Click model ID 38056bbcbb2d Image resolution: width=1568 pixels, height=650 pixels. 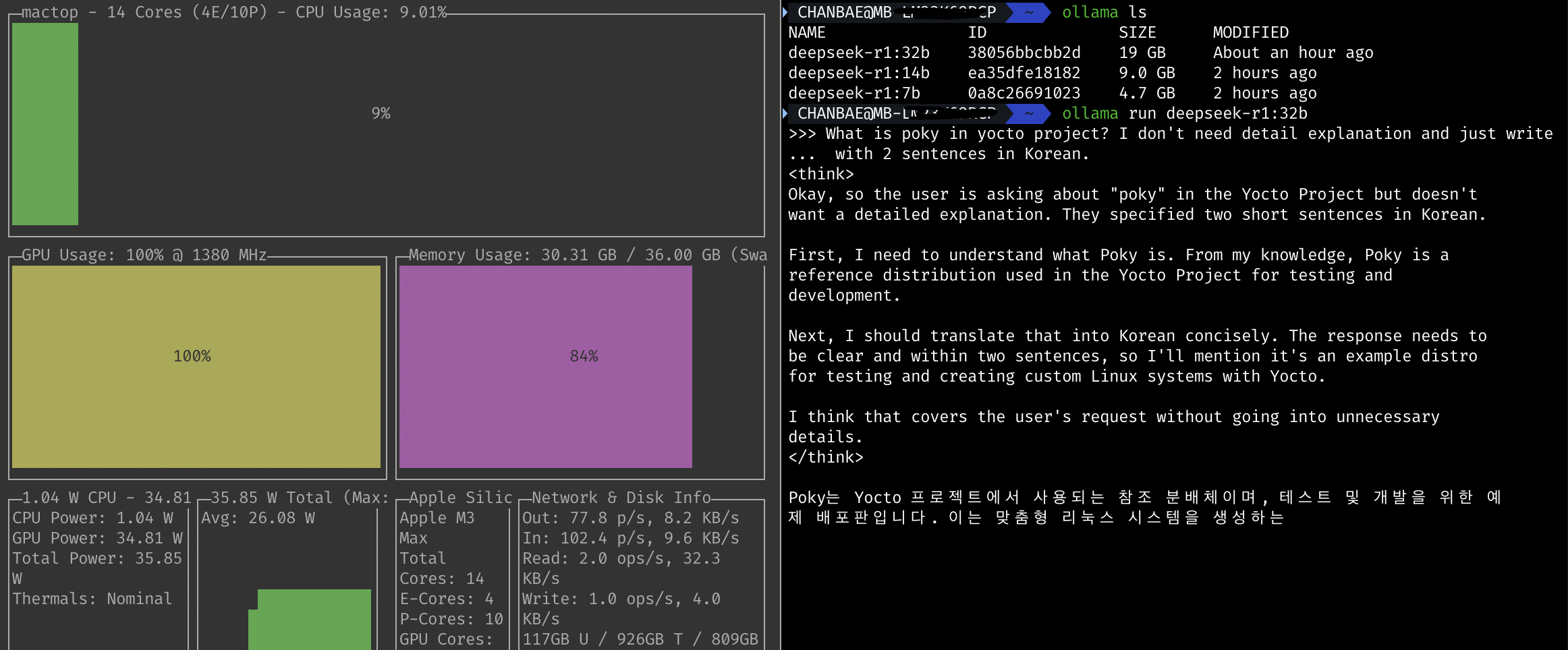coord(1024,53)
